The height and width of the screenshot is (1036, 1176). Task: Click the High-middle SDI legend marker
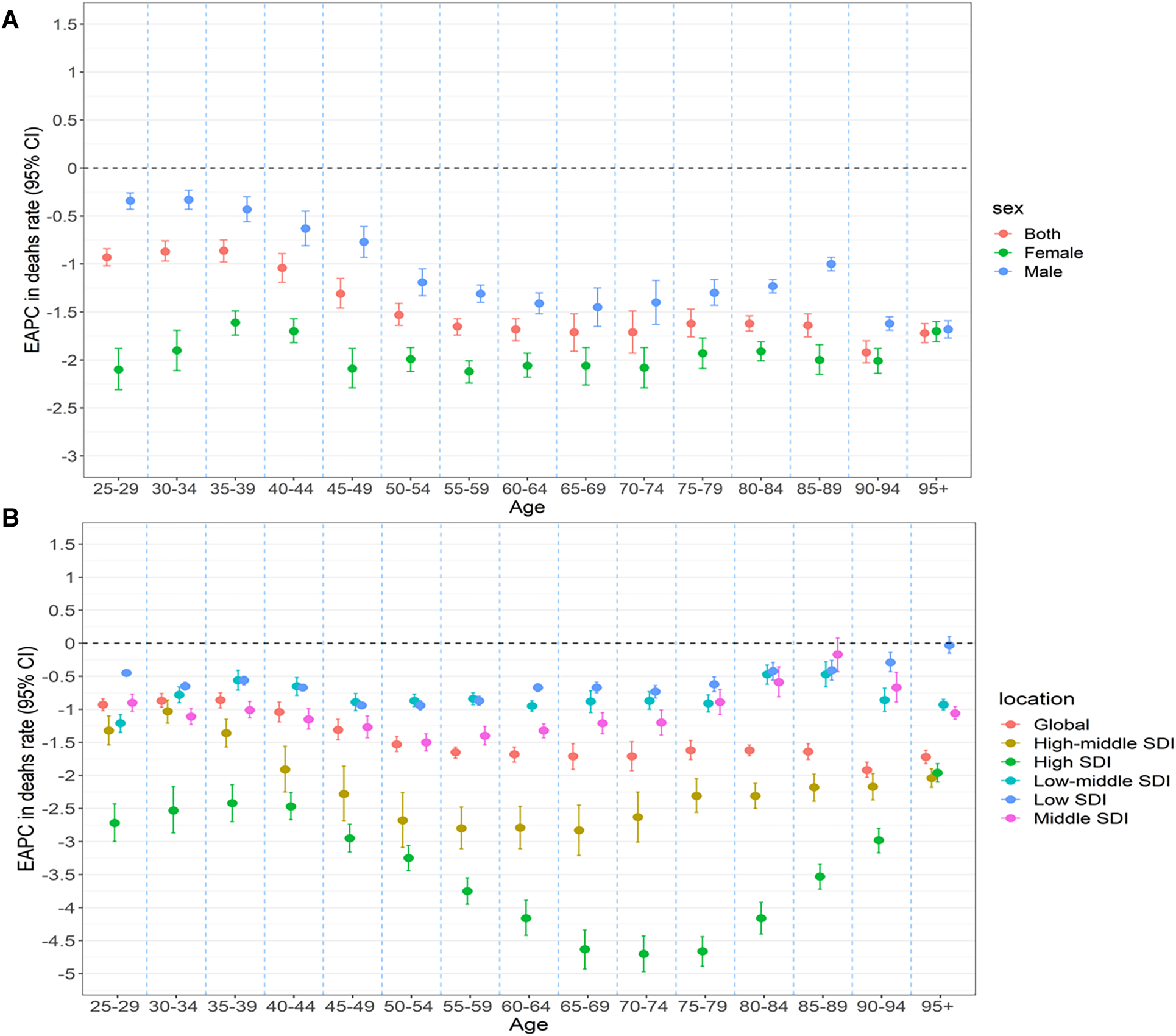point(1011,743)
